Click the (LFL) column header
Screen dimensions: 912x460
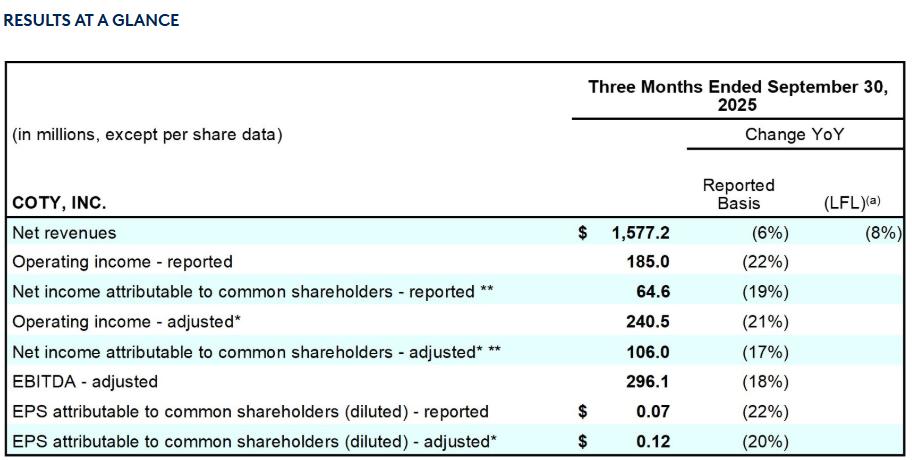(851, 202)
